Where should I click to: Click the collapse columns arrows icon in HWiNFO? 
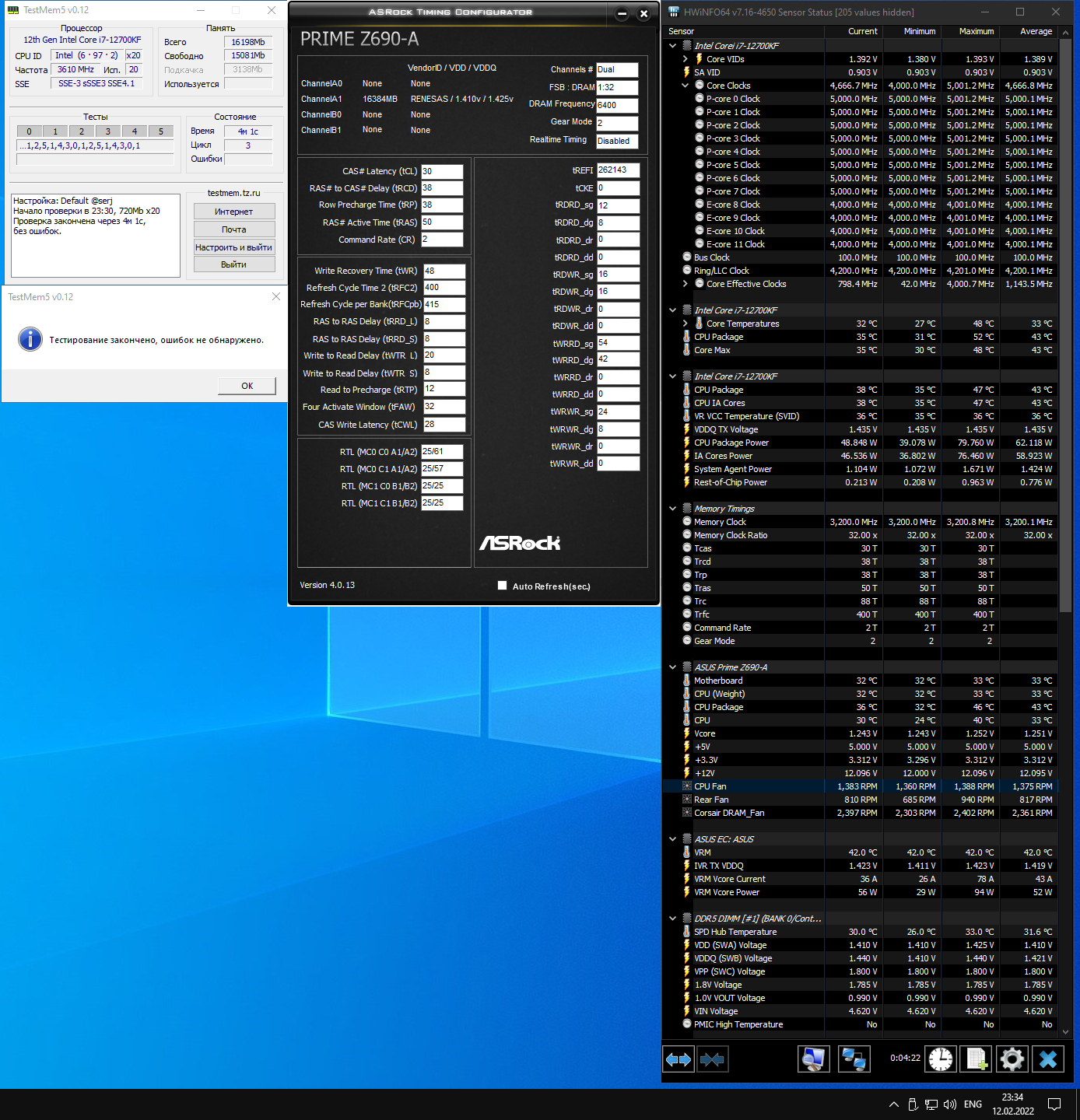[x=712, y=1059]
